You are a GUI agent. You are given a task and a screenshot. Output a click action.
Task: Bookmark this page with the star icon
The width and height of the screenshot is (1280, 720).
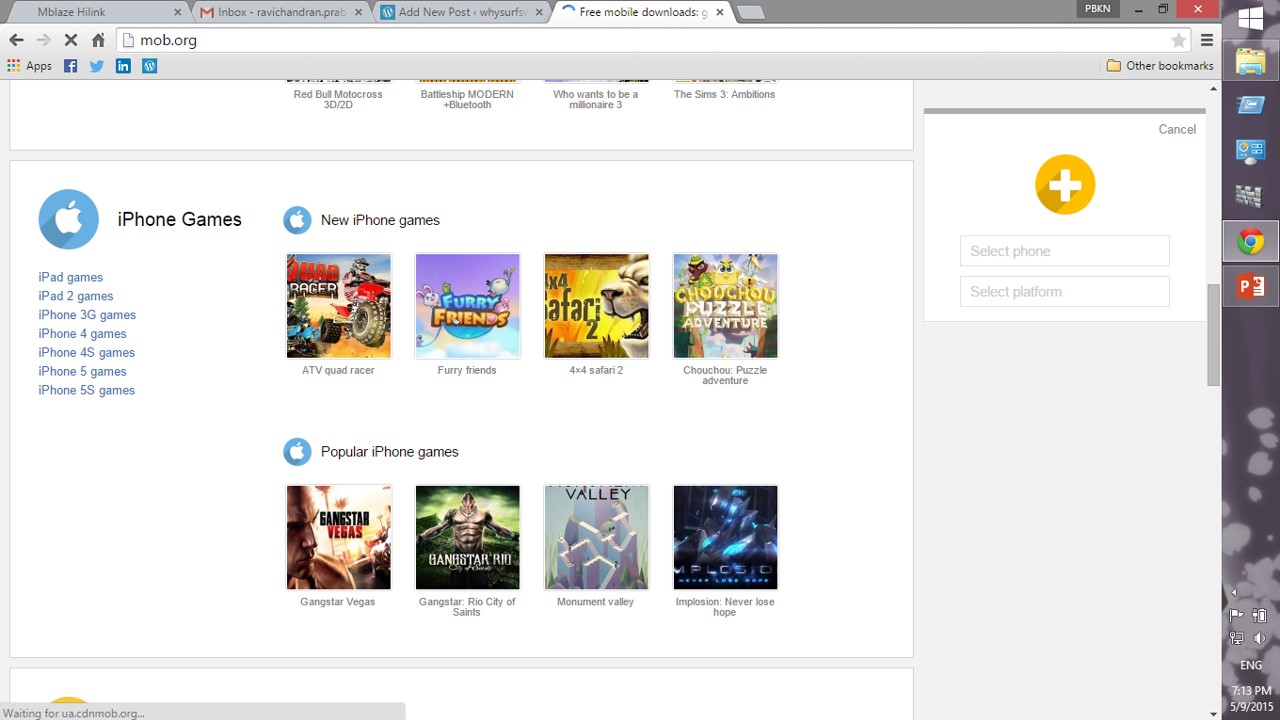pyautogui.click(x=1178, y=40)
